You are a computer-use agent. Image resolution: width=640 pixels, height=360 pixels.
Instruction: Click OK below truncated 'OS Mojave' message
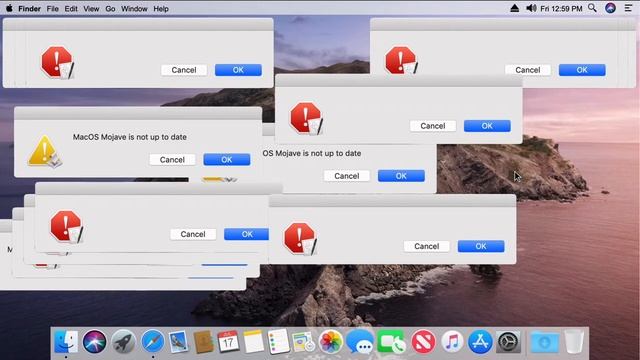coord(401,176)
